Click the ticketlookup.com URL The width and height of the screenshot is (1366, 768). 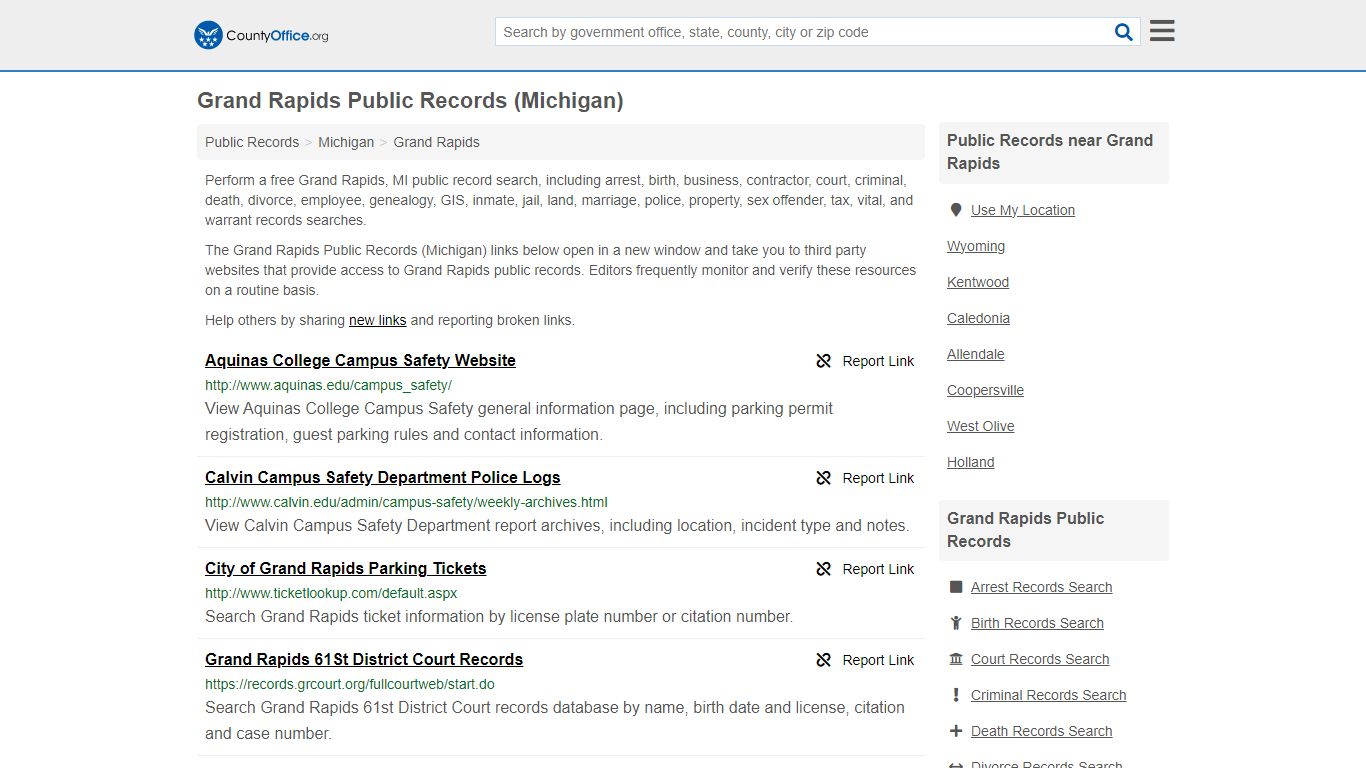click(331, 593)
